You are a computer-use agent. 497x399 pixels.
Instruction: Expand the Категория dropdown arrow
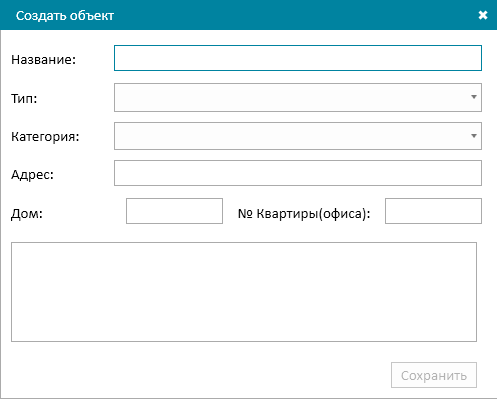coord(474,136)
